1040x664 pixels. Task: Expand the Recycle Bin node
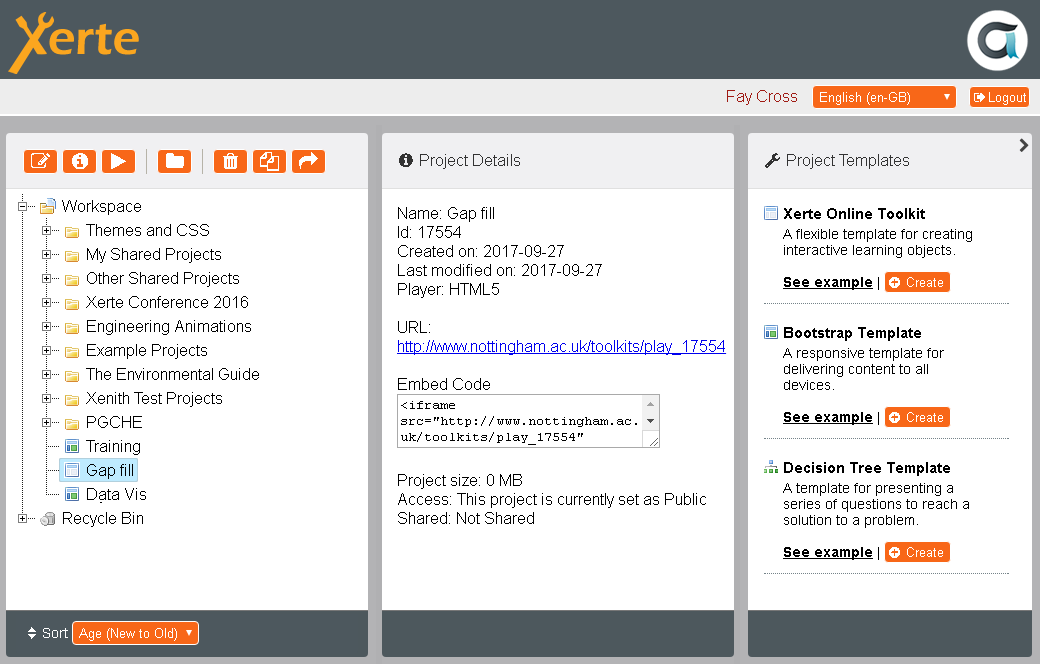pos(22,519)
